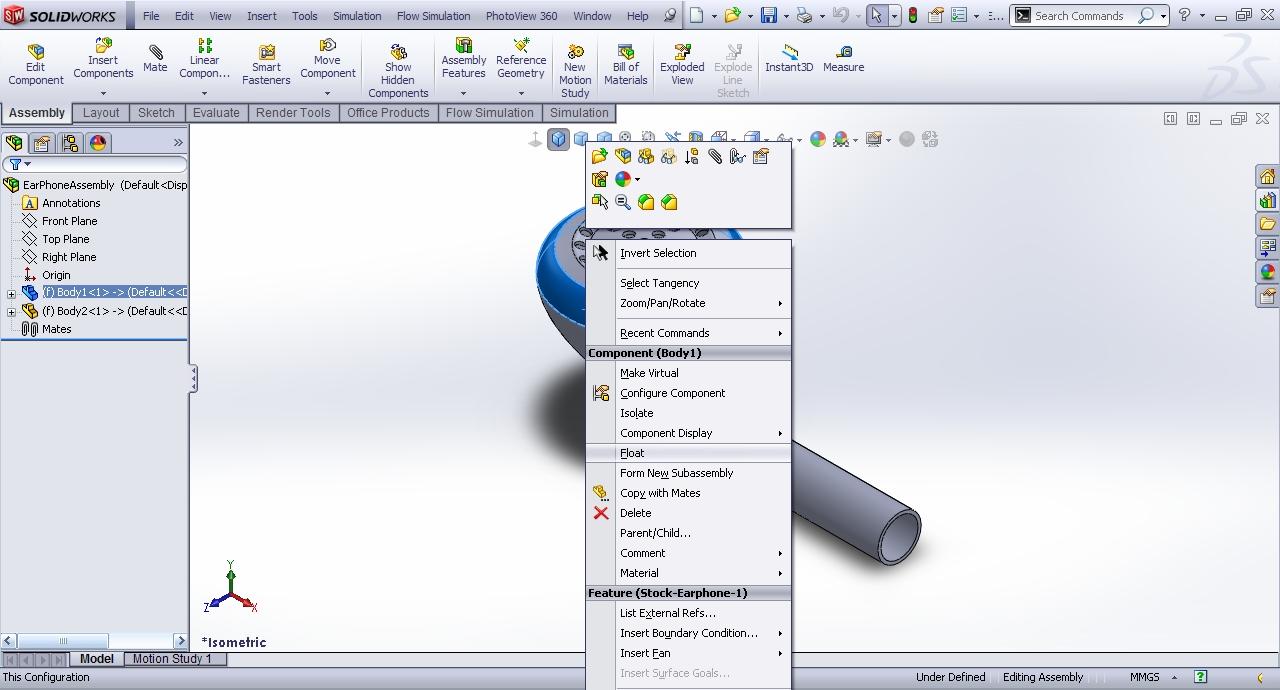Open Search Commands dropdown arrow
This screenshot has height=690, width=1280.
[x=1163, y=16]
